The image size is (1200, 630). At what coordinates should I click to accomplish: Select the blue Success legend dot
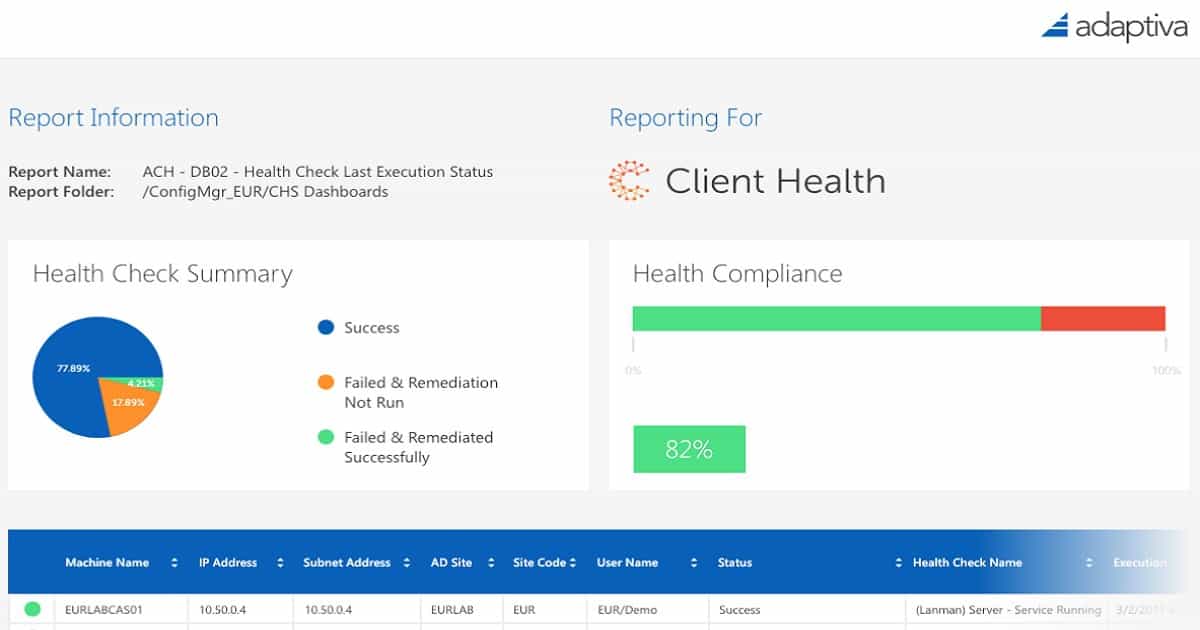point(325,327)
